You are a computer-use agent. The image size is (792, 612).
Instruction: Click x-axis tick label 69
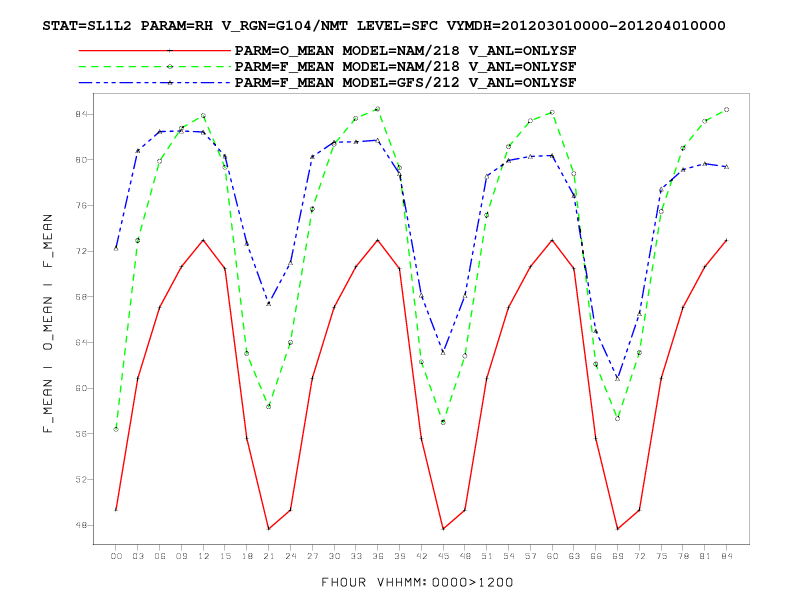618,556
